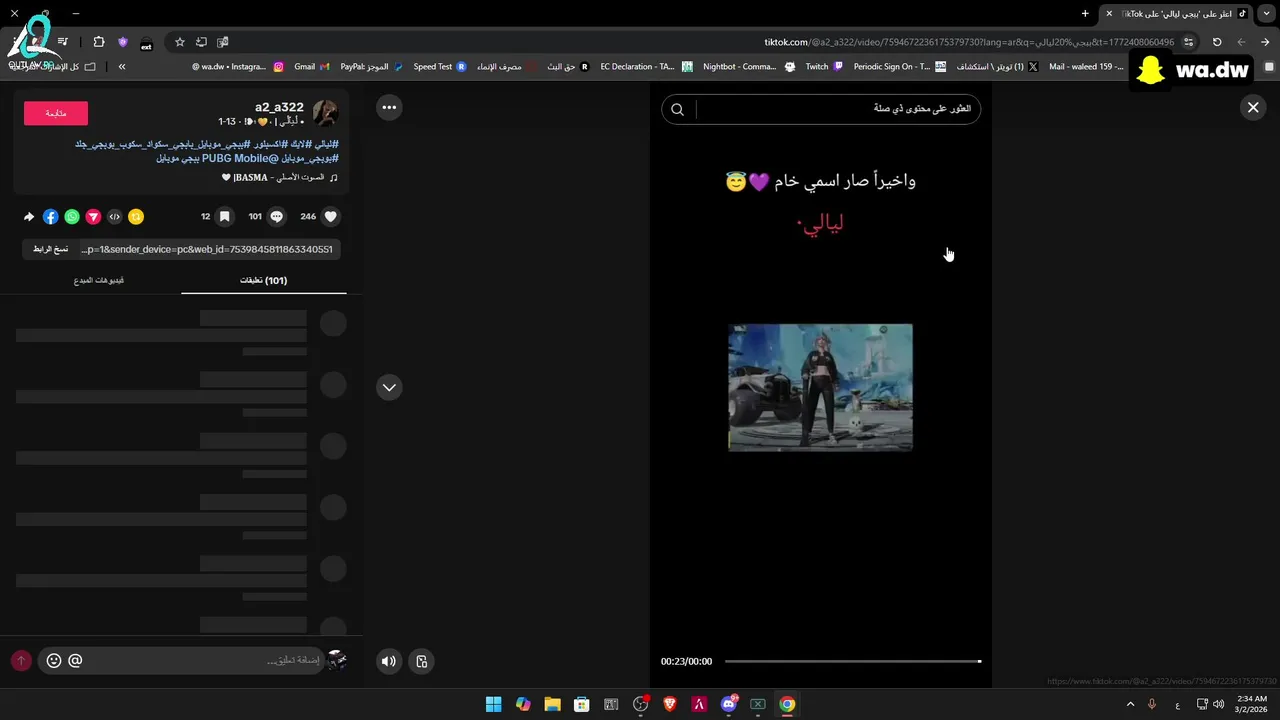The image size is (1280, 720).
Task: Expand hidden bookmarks with double chevron
Action: 122,67
